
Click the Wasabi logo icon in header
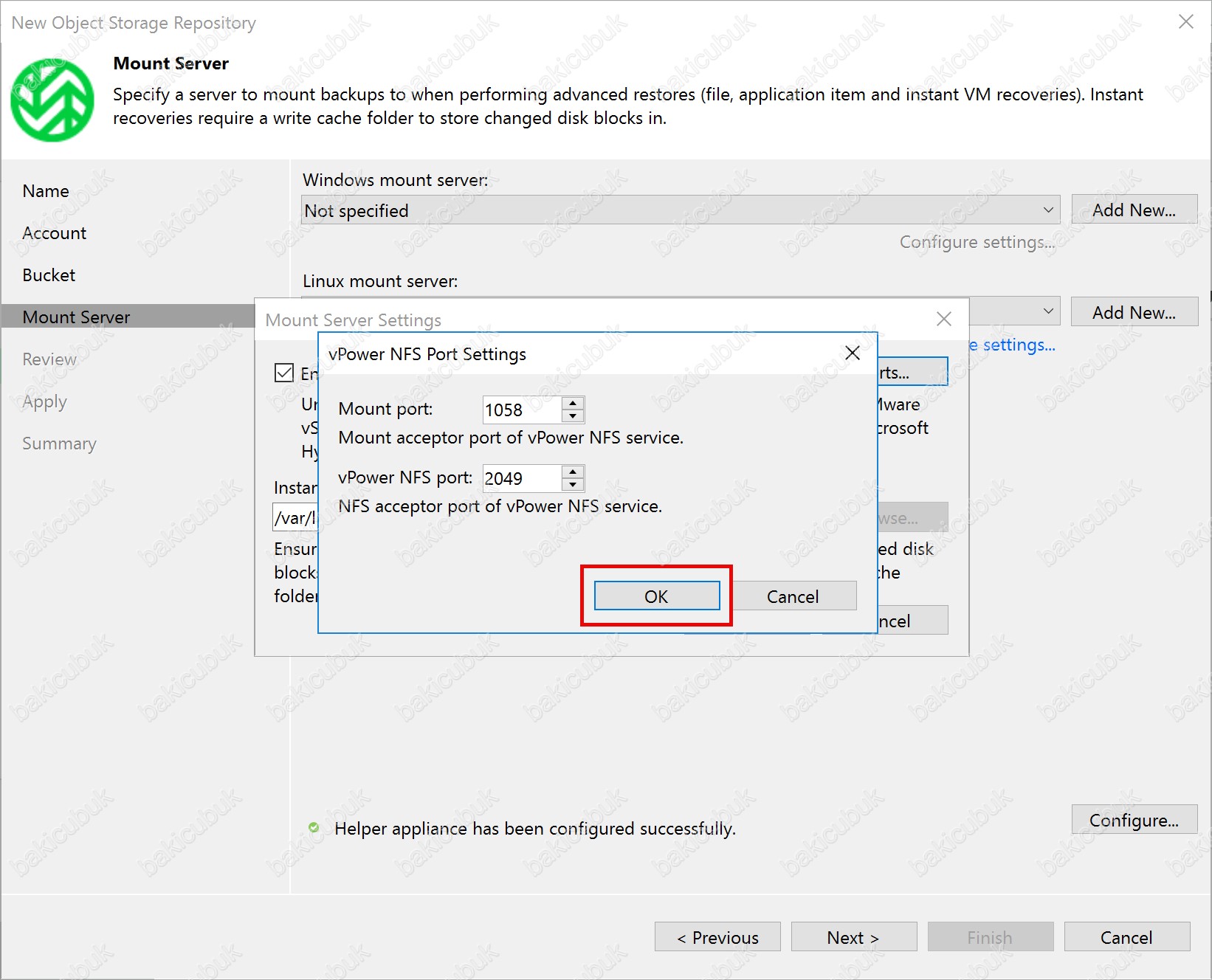click(x=52, y=100)
